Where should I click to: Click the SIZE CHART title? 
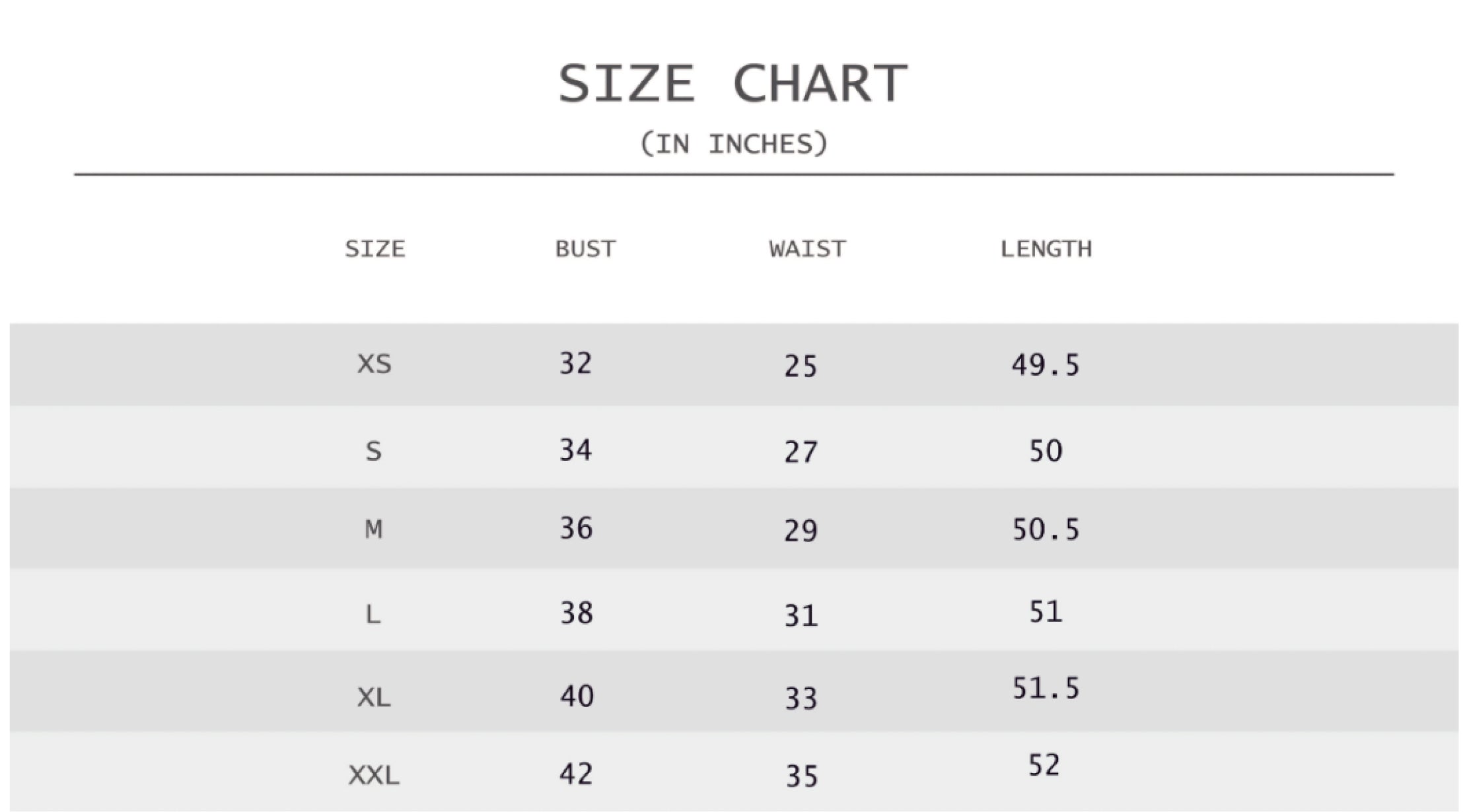click(x=733, y=84)
